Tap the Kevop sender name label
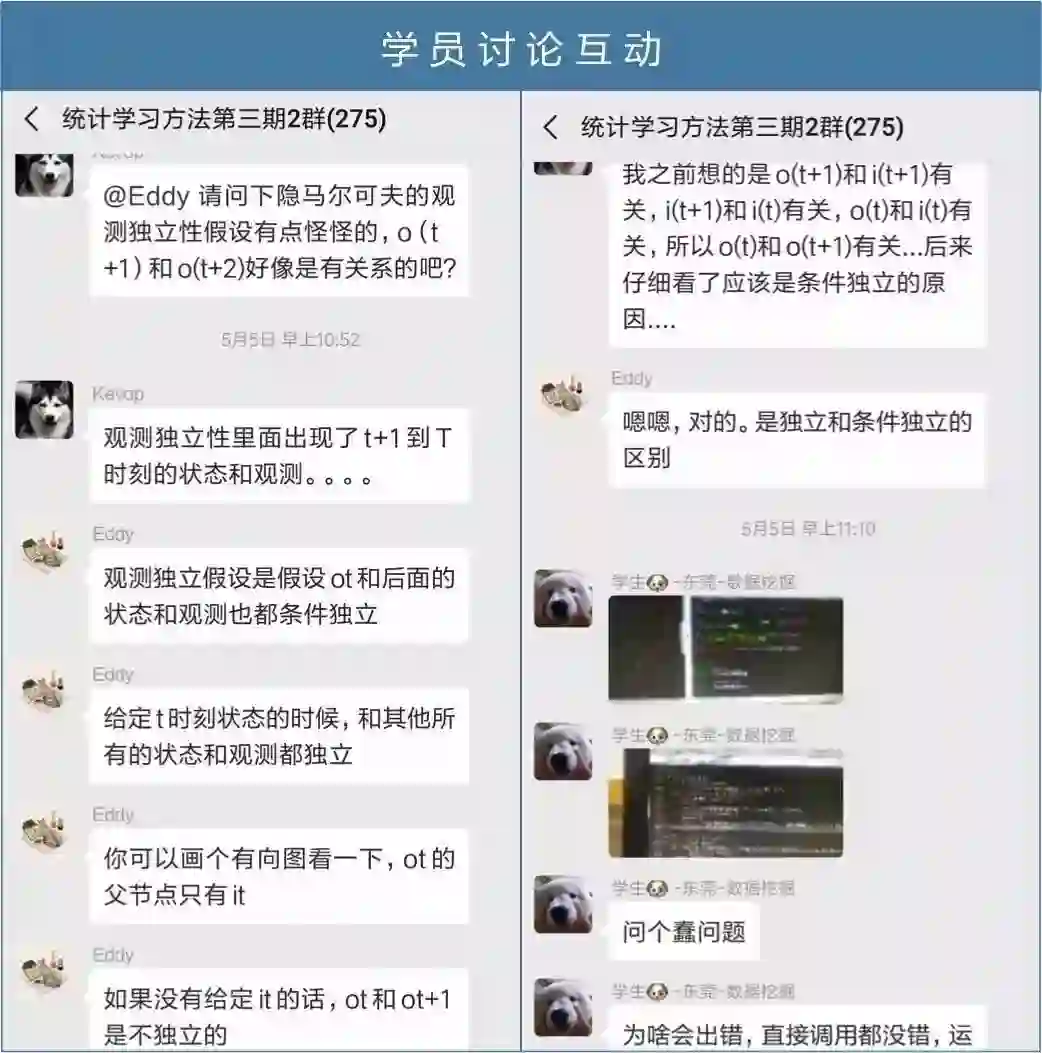1042x1053 pixels. click(x=118, y=394)
